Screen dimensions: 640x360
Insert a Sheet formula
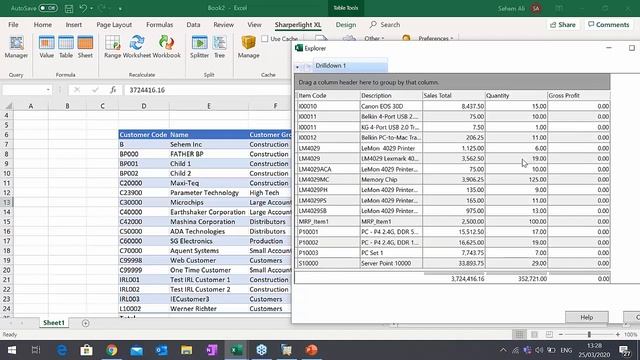[x=85, y=47]
